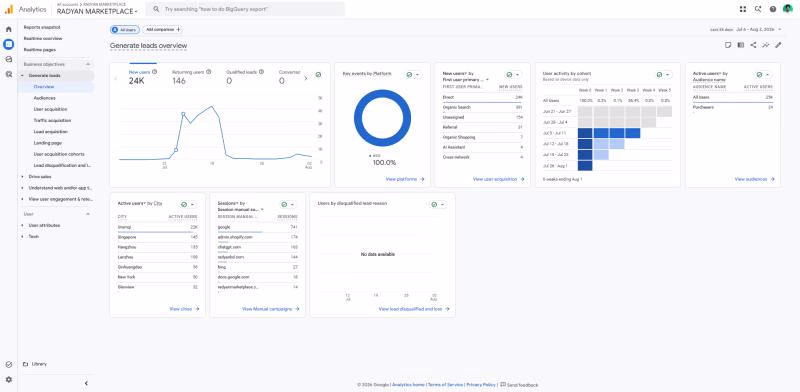Expand the Drive sales section
The width and height of the screenshot is (800, 392).
click(22, 177)
